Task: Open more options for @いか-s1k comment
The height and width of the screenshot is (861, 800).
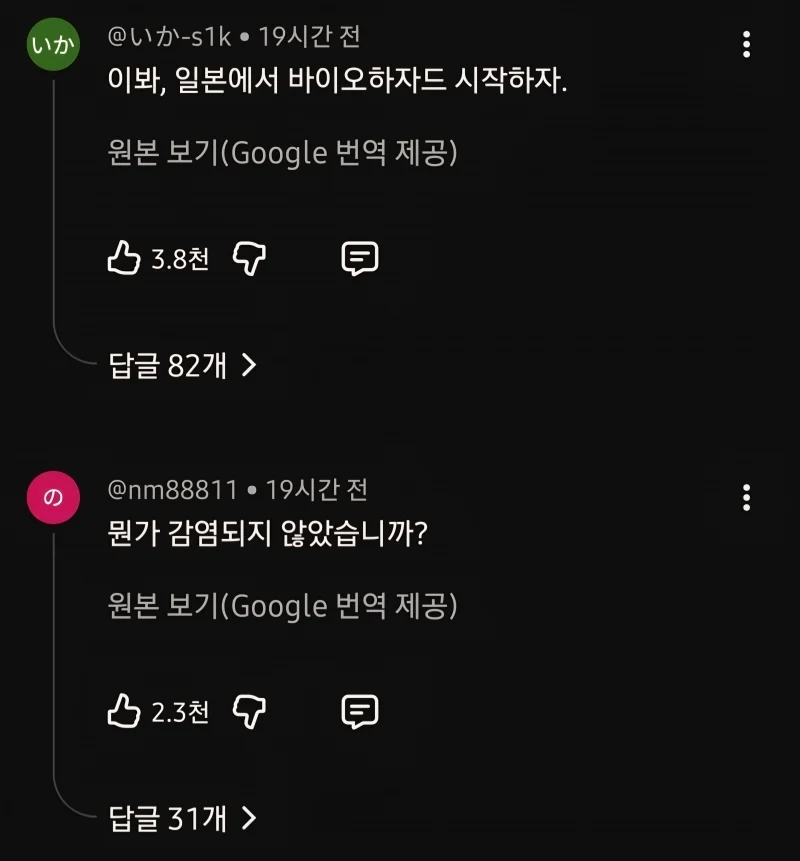Action: tap(746, 44)
